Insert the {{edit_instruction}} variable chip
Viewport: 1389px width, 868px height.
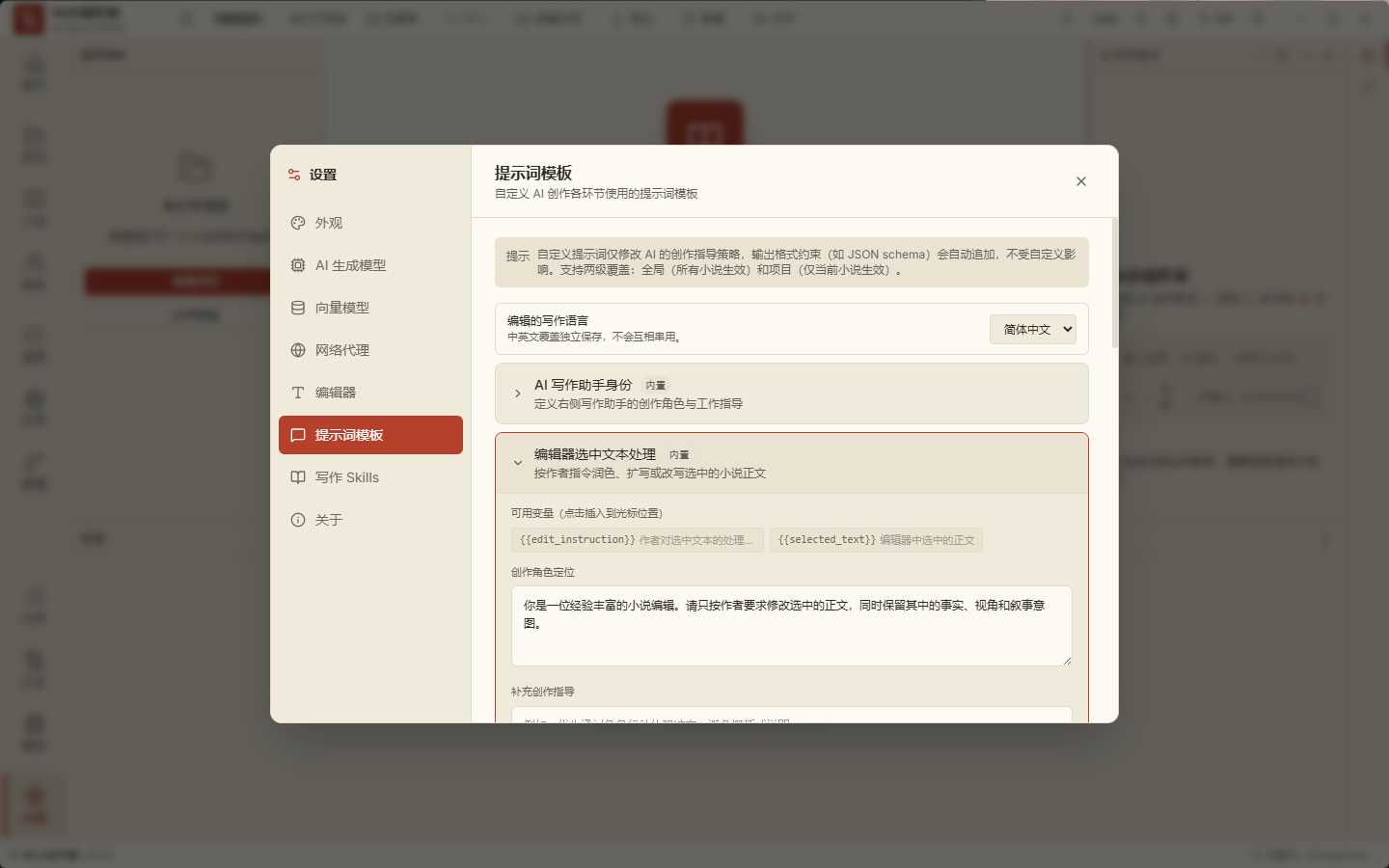637,540
